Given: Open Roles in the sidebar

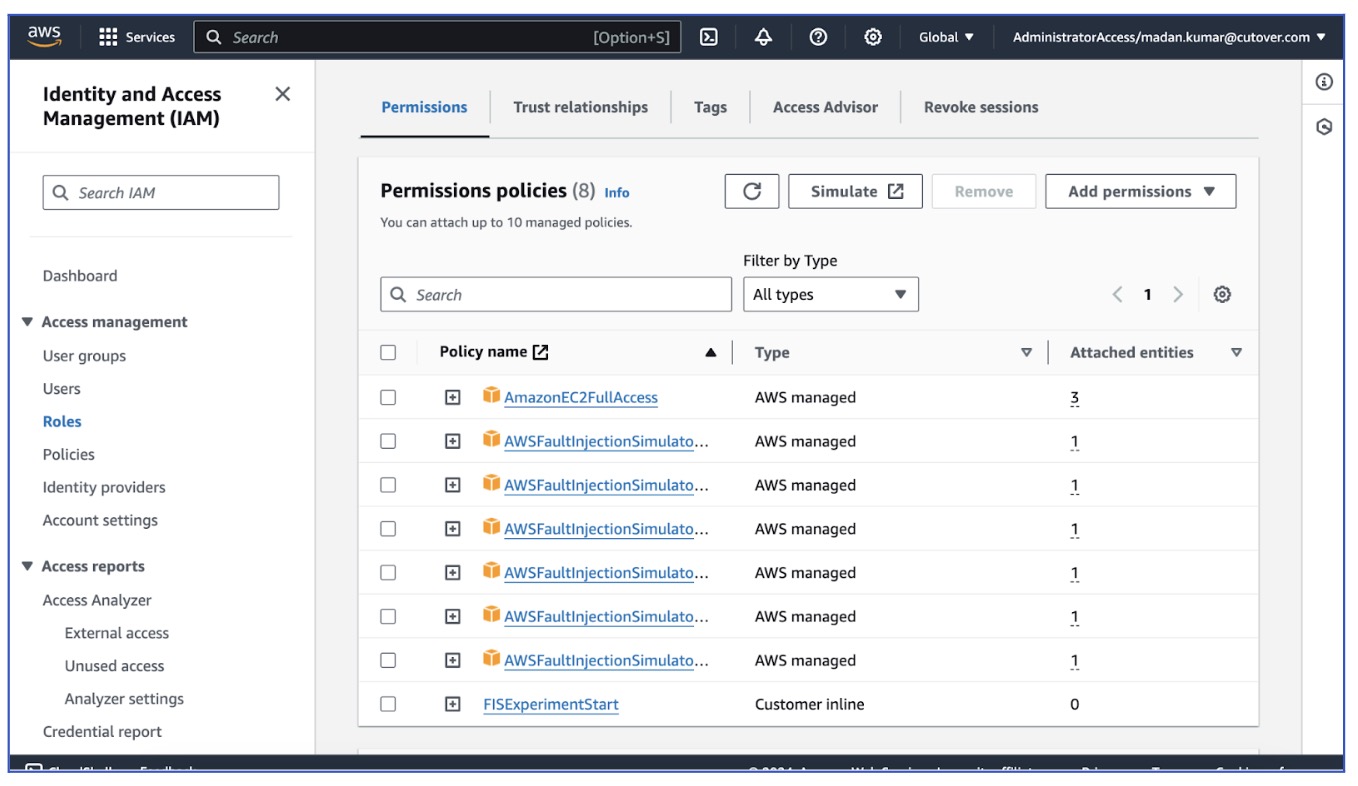Looking at the screenshot, I should click(62, 421).
